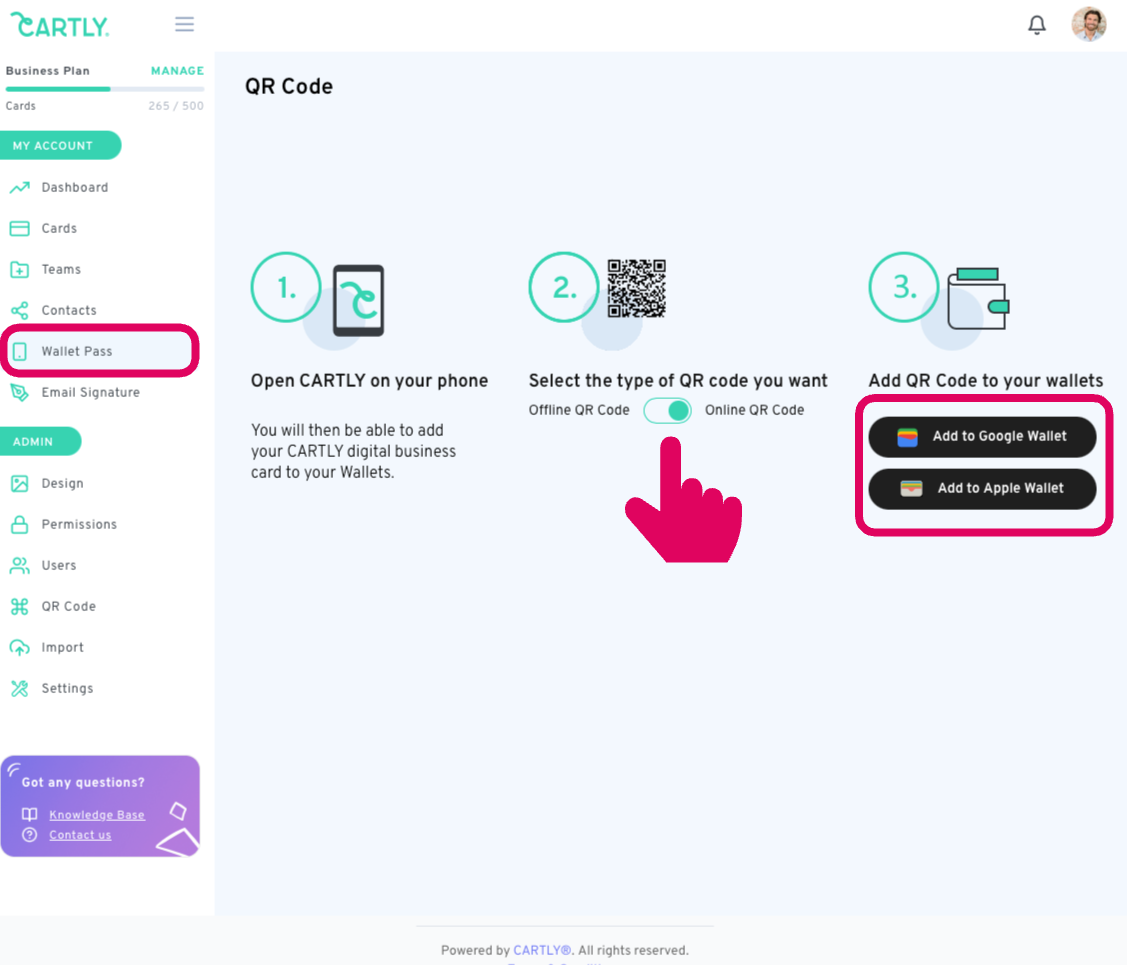The height and width of the screenshot is (965, 1127).
Task: Click the 'Business Plan' label
Action: (47, 70)
